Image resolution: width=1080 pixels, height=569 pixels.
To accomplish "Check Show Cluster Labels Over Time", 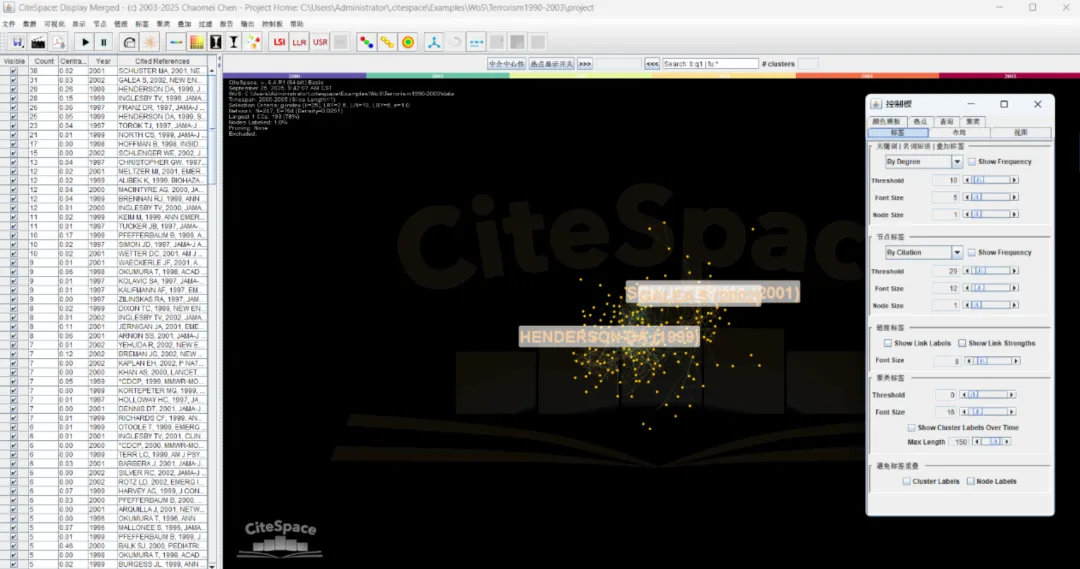I will point(911,427).
